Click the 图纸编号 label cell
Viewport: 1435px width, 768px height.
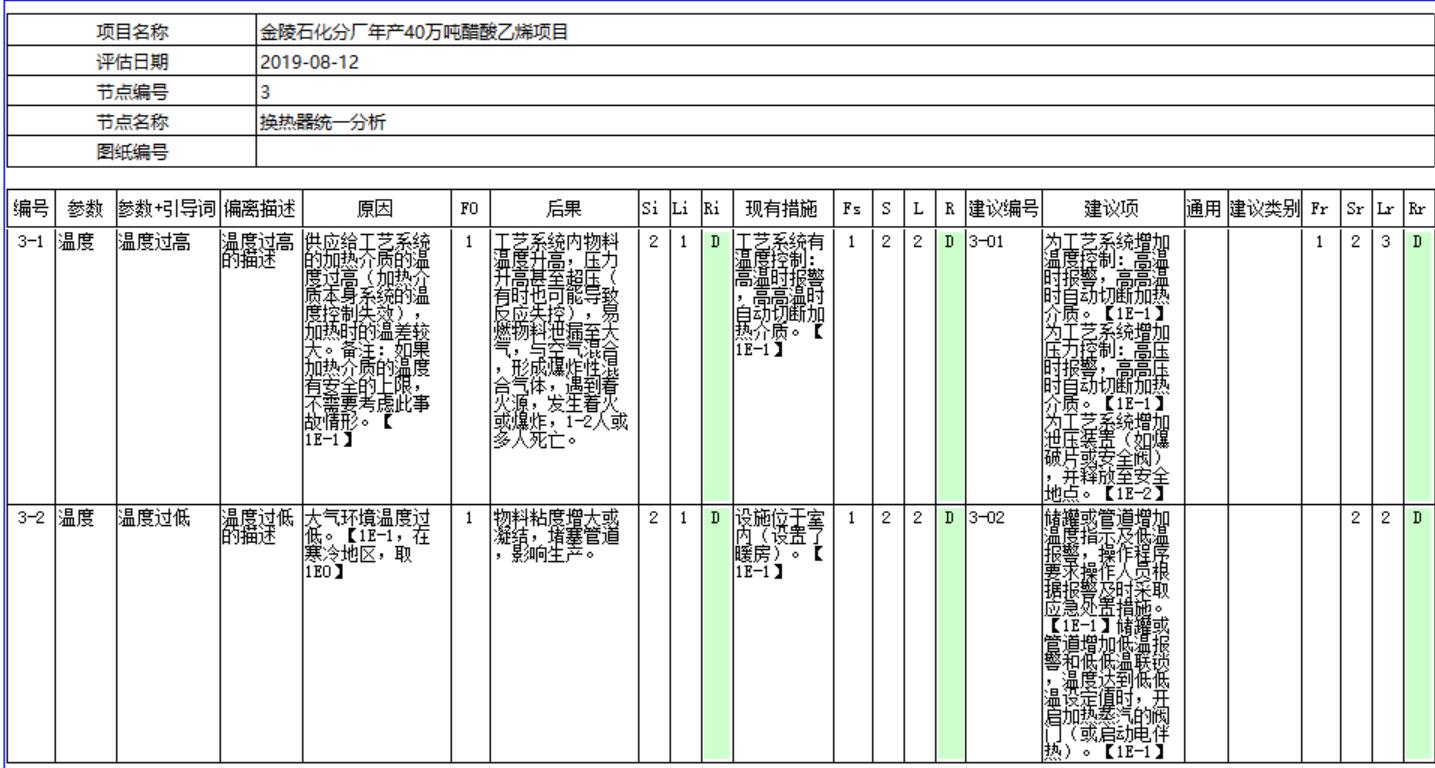pyautogui.click(x=131, y=152)
